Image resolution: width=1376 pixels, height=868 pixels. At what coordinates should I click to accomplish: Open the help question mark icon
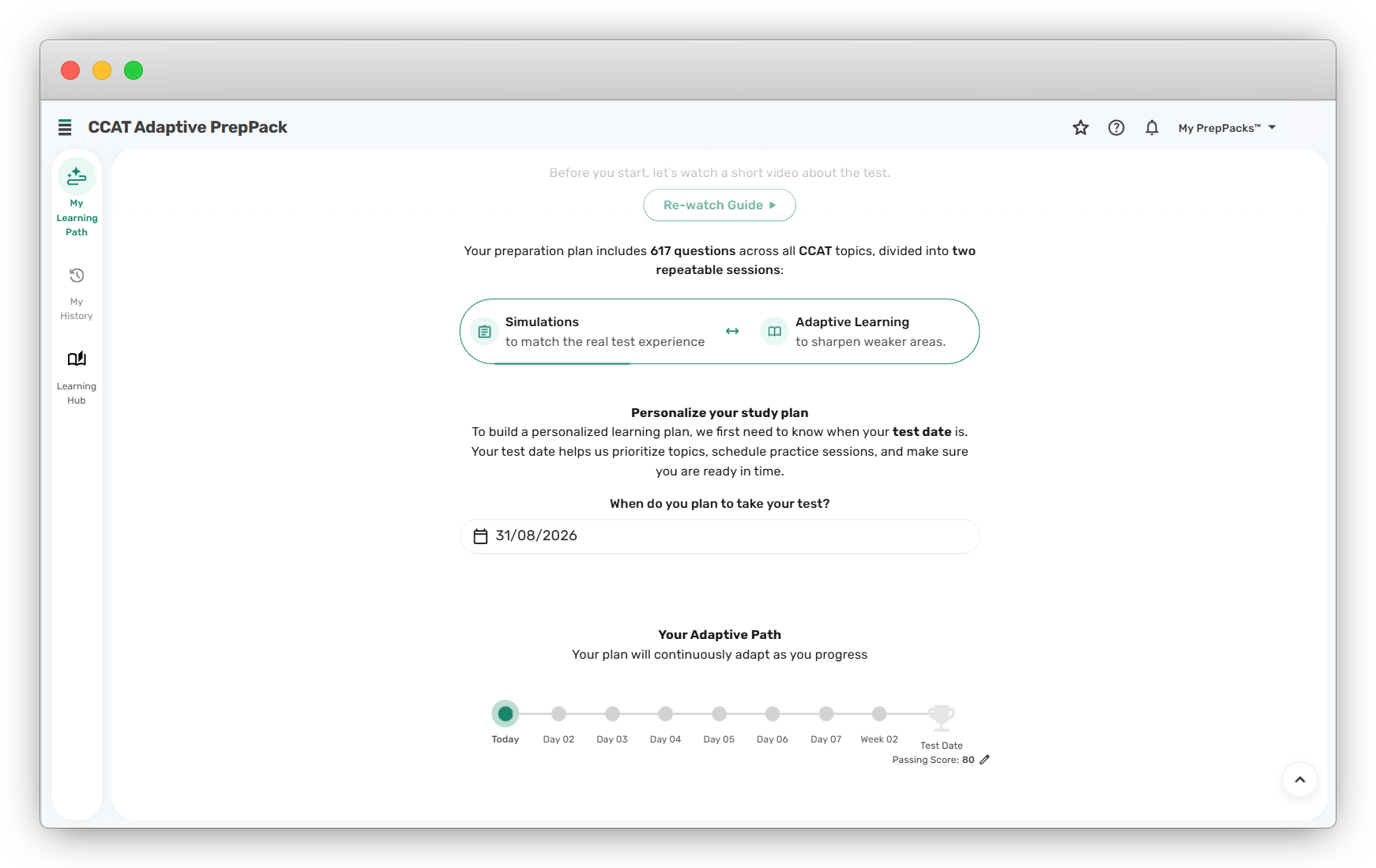[x=1116, y=128]
